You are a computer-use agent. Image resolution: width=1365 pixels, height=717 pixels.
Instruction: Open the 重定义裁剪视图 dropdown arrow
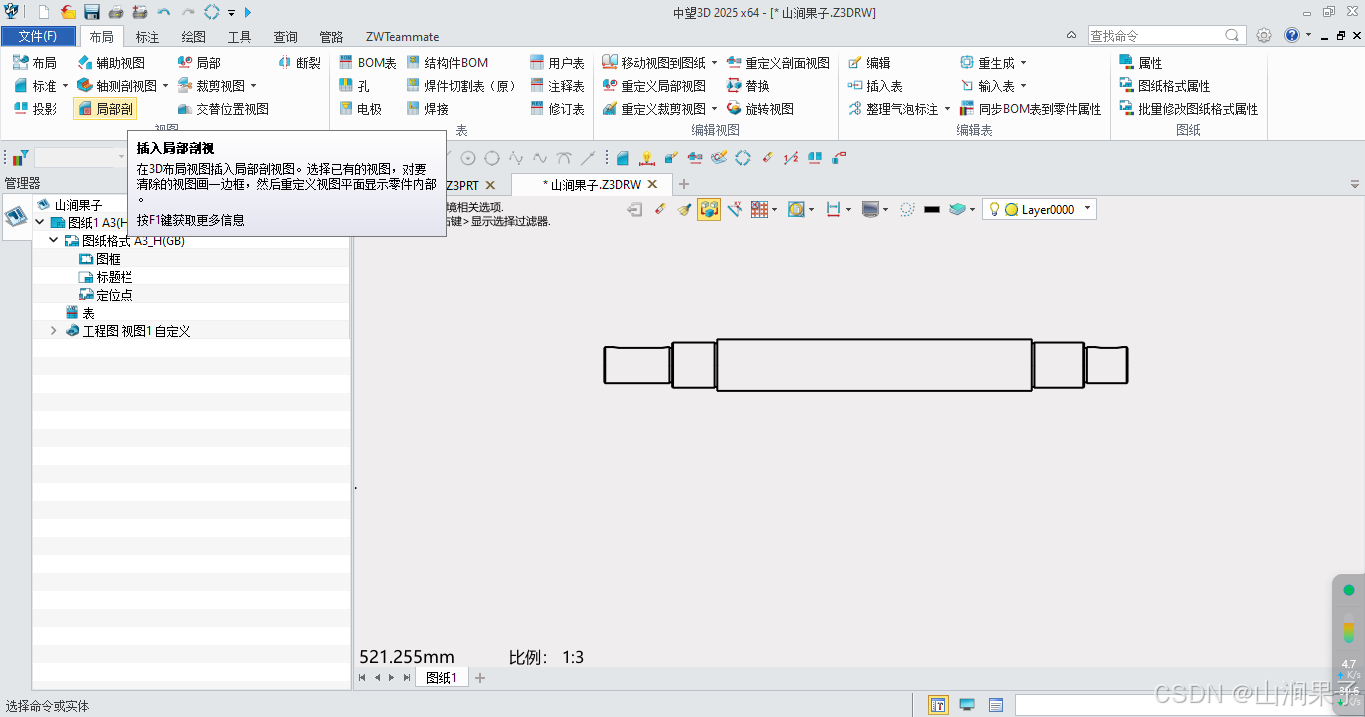(714, 109)
